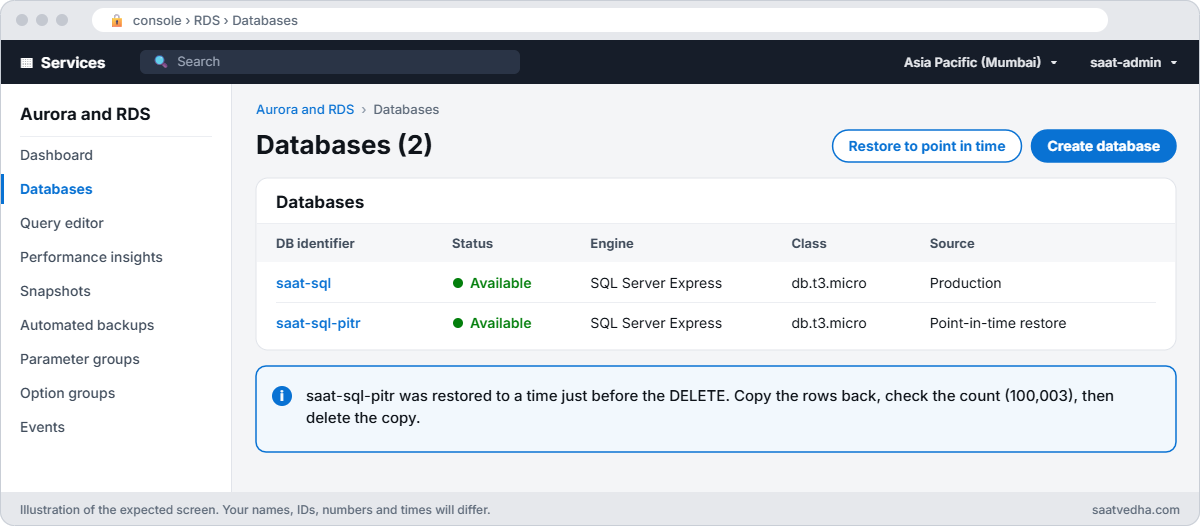The width and height of the screenshot is (1200, 526).
Task: Click the Databases table panel title
Action: tap(320, 202)
